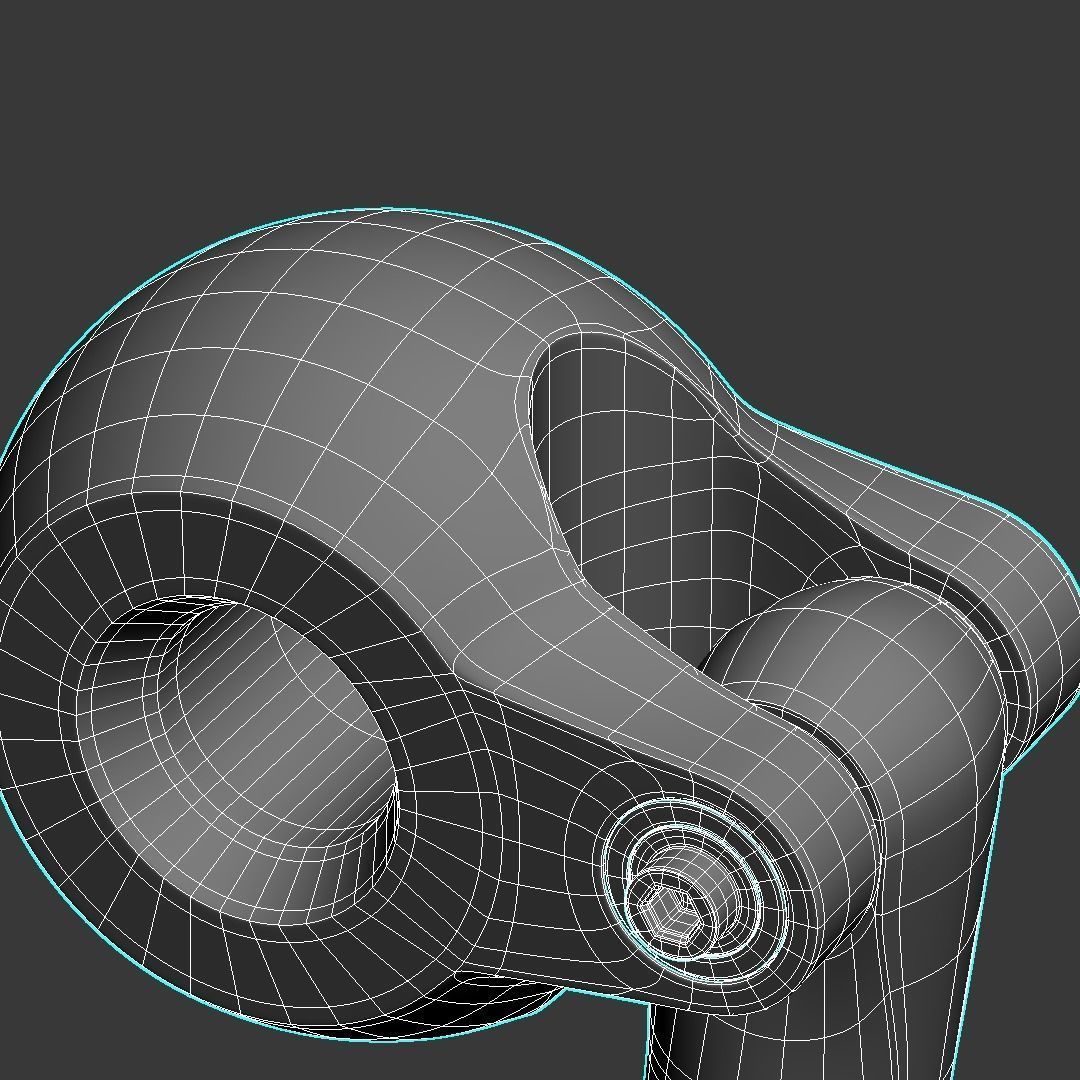
Task: Select the circular washer ring around the bolt
Action: point(694,889)
